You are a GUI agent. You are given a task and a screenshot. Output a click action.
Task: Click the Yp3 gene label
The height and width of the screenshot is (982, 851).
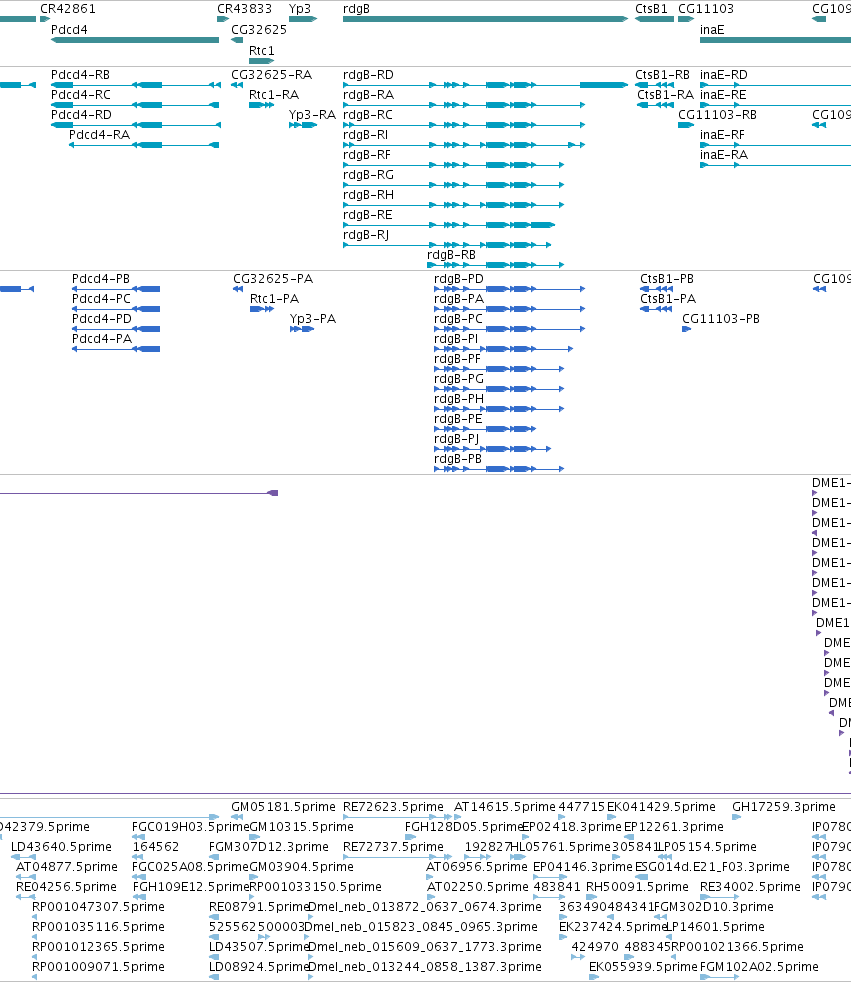click(x=300, y=9)
